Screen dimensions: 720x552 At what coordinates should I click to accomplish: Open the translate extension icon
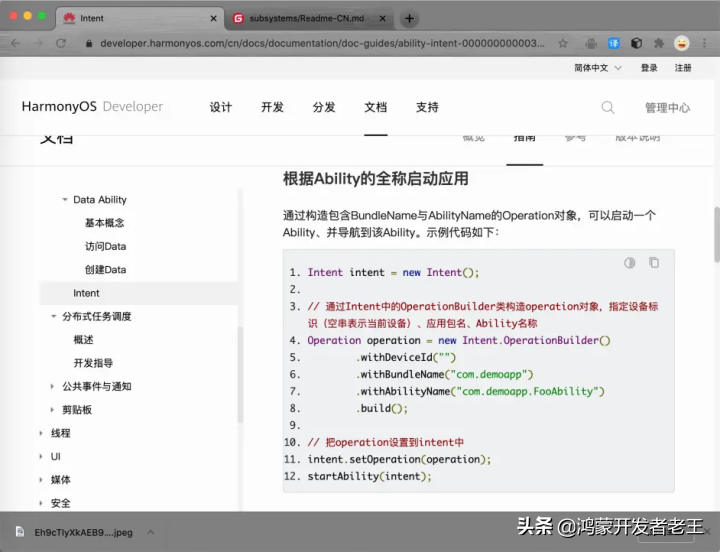(613, 43)
